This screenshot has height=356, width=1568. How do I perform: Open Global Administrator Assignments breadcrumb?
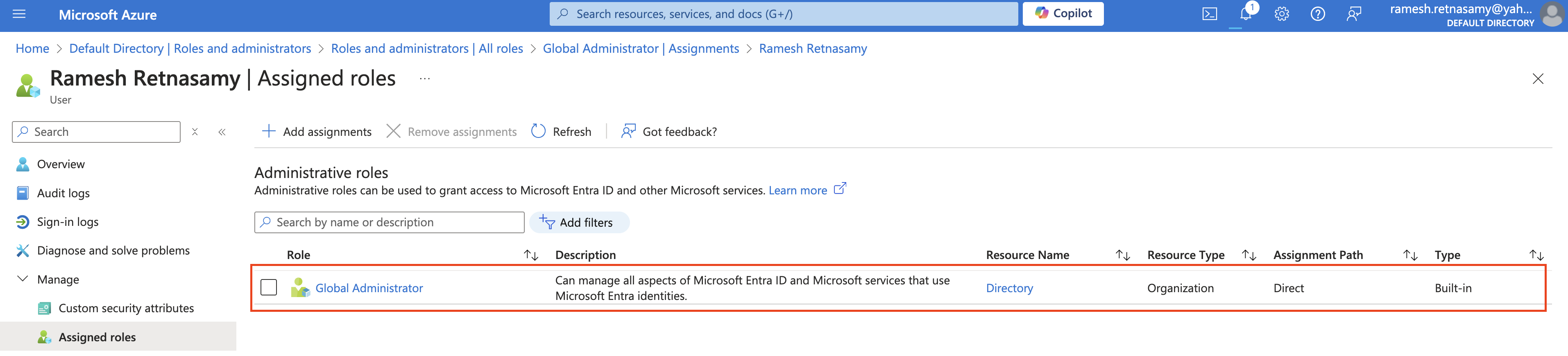click(640, 49)
